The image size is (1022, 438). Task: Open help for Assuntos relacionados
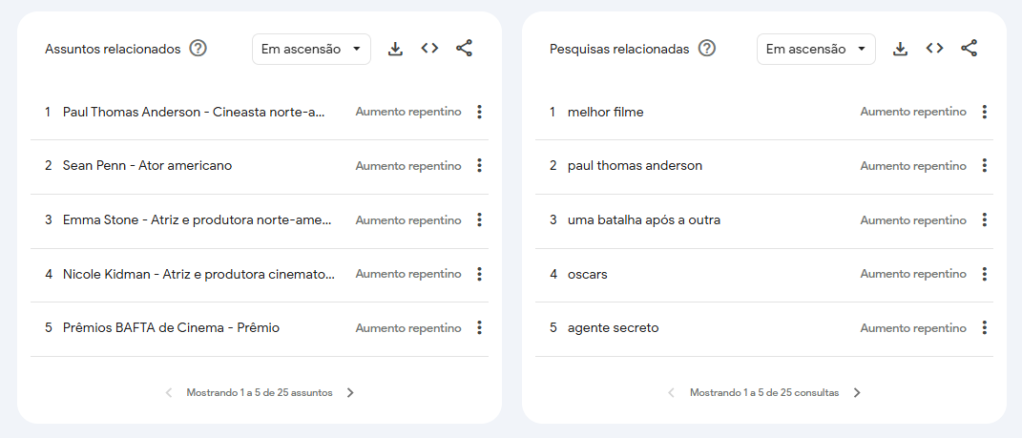(198, 49)
